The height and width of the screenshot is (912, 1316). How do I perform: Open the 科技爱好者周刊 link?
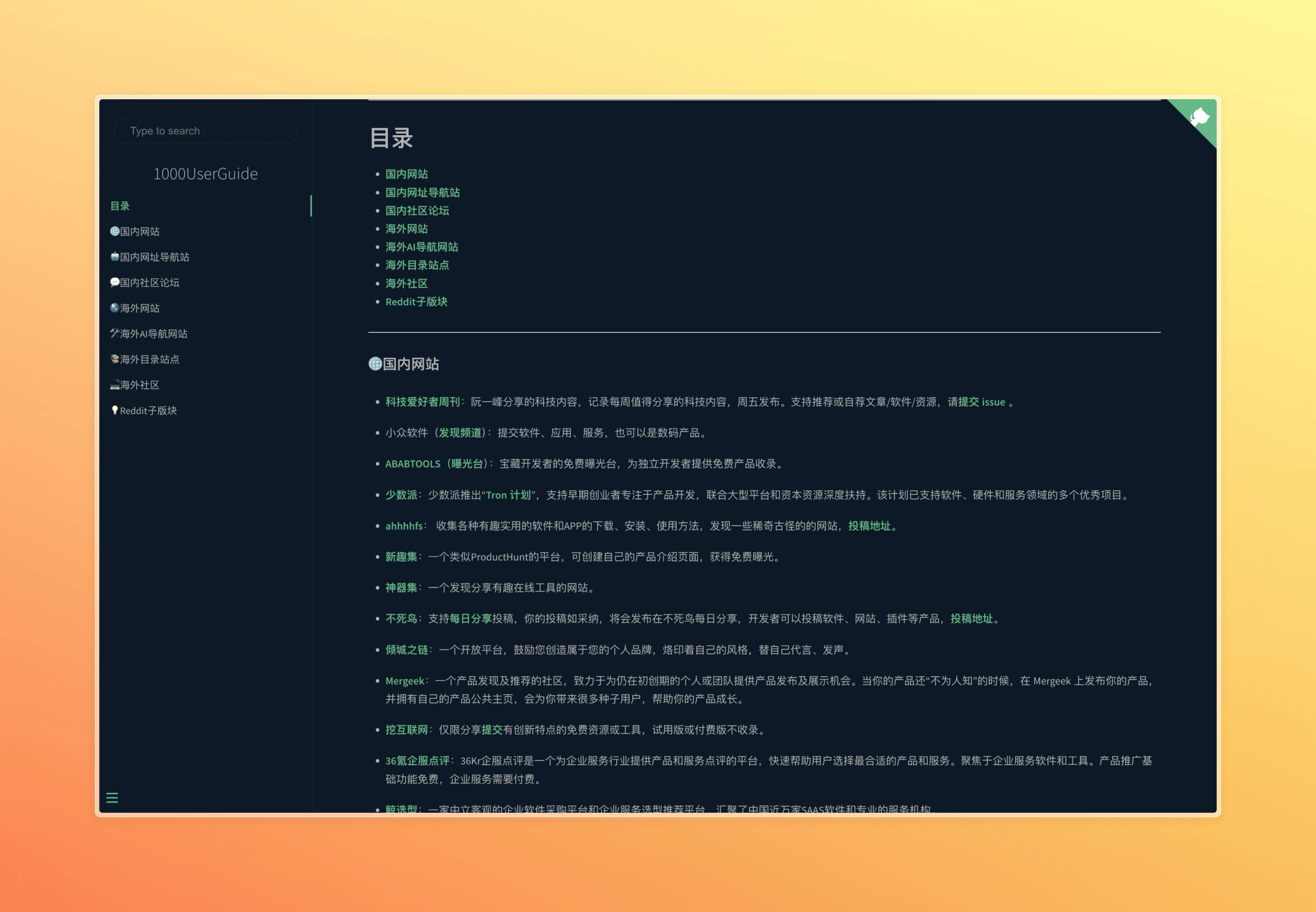click(423, 402)
